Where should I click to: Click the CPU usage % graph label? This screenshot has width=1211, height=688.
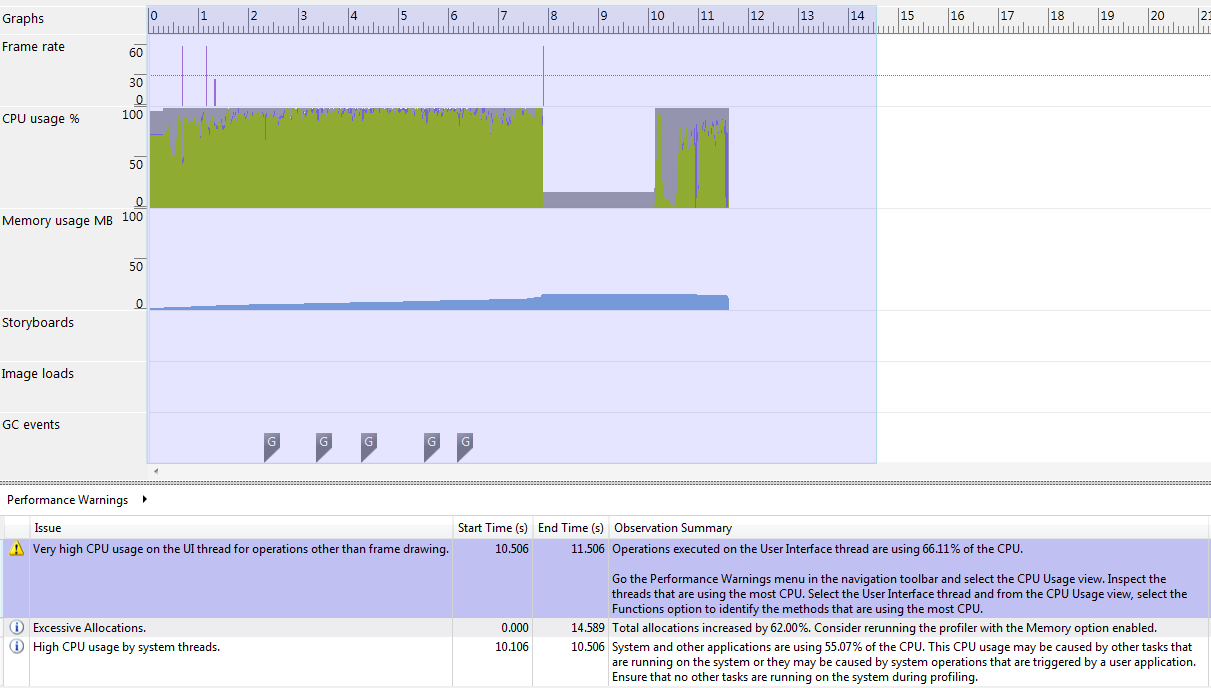[41, 119]
